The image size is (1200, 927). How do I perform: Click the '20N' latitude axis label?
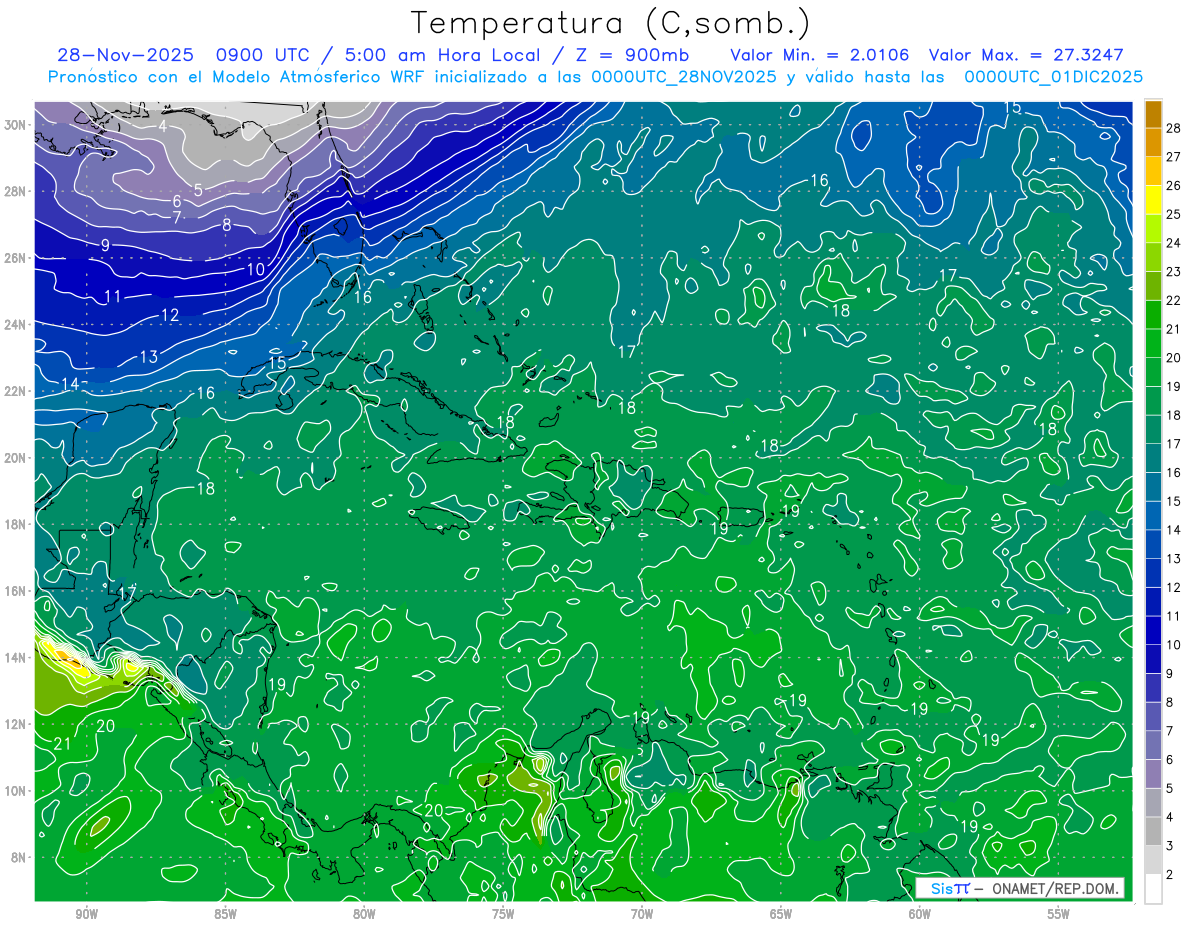tap(16, 457)
